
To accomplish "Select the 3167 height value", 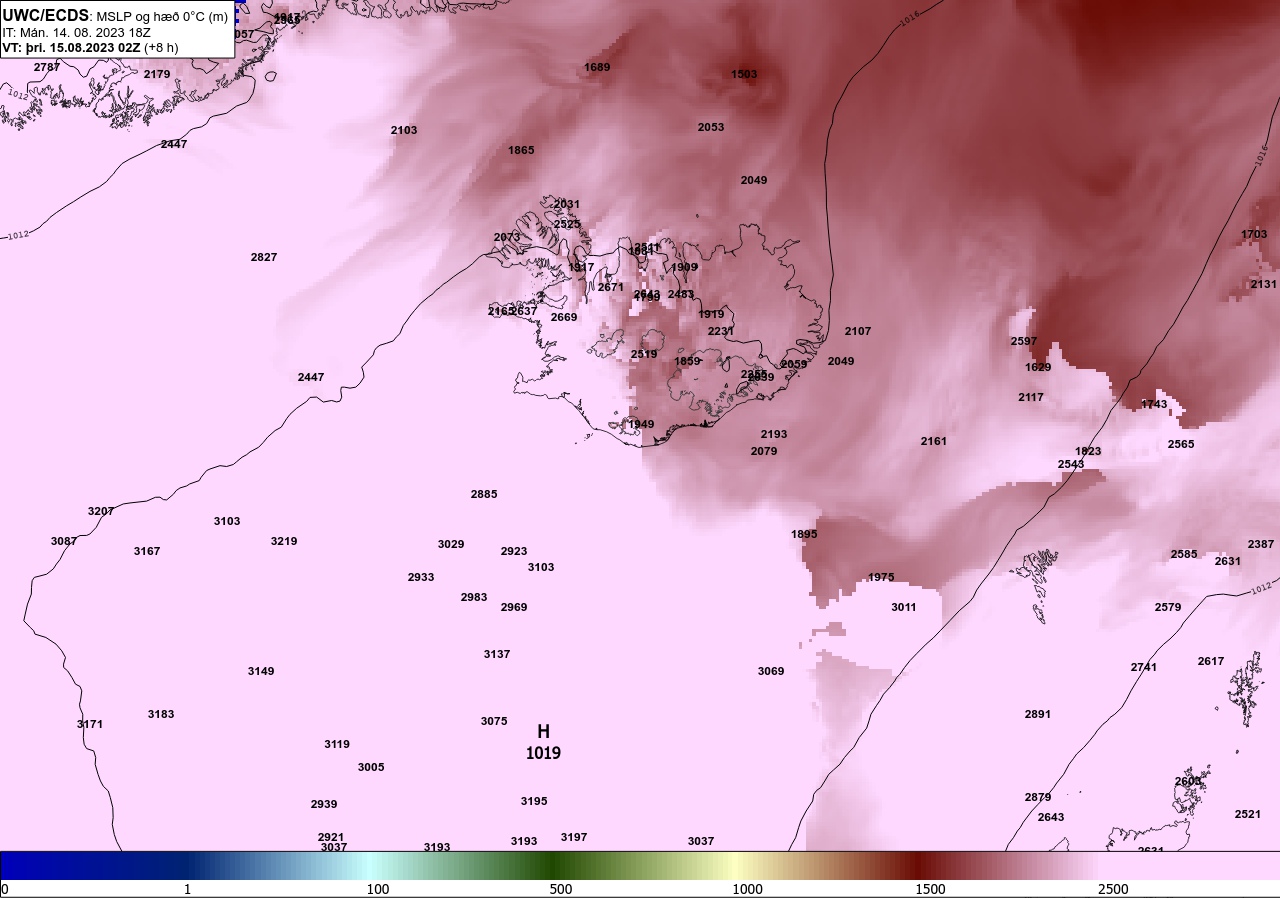I will pyautogui.click(x=147, y=551).
